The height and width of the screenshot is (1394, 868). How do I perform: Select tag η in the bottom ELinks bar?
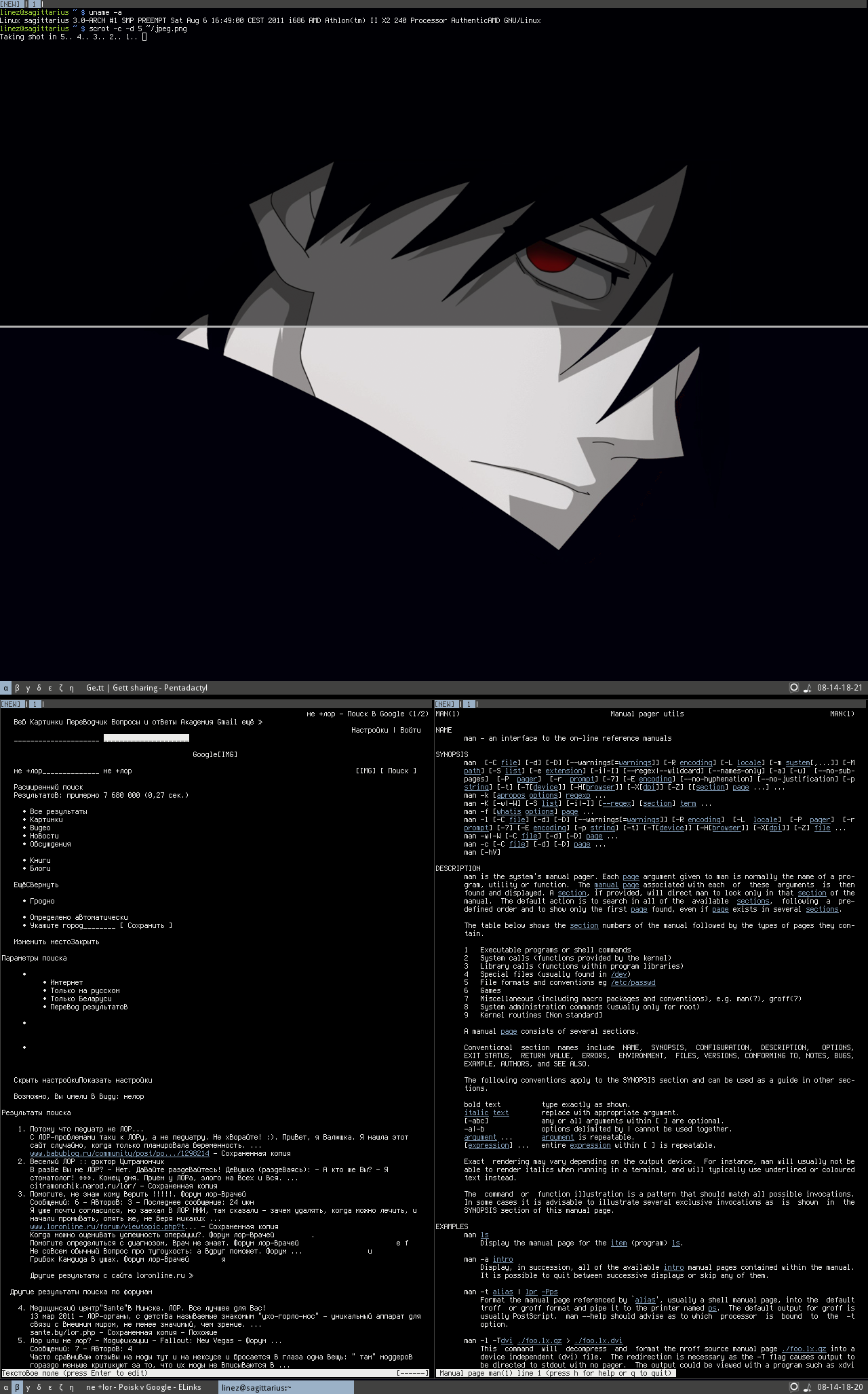coord(71,1387)
